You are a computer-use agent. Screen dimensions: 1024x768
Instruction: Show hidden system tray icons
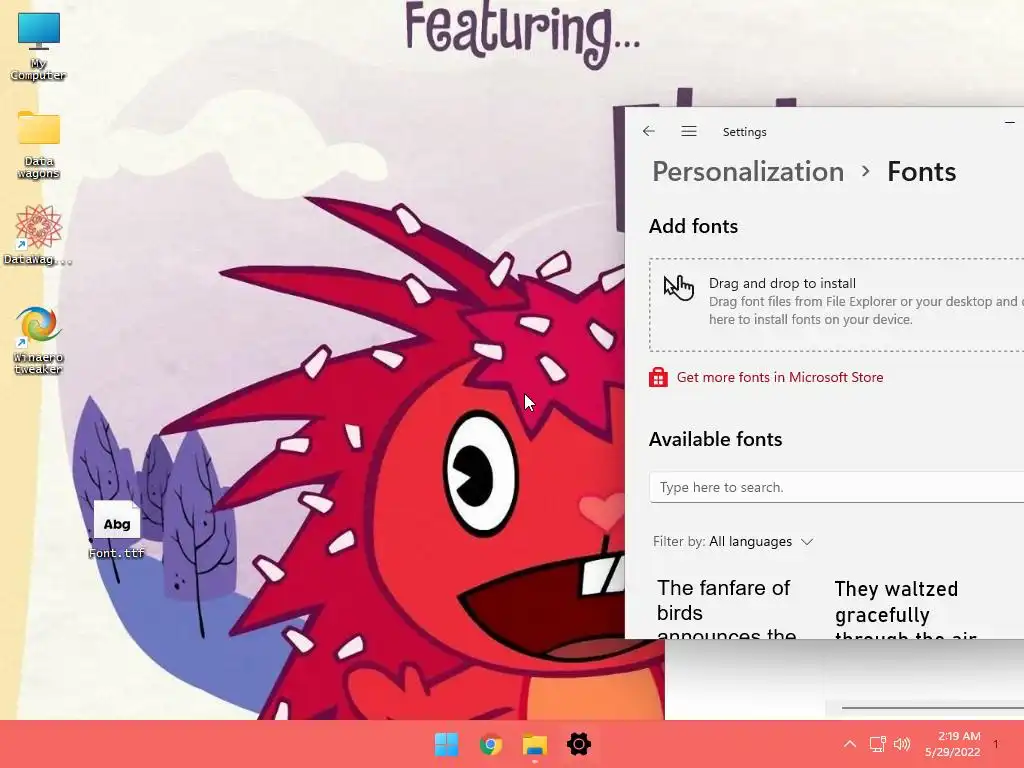coord(850,744)
